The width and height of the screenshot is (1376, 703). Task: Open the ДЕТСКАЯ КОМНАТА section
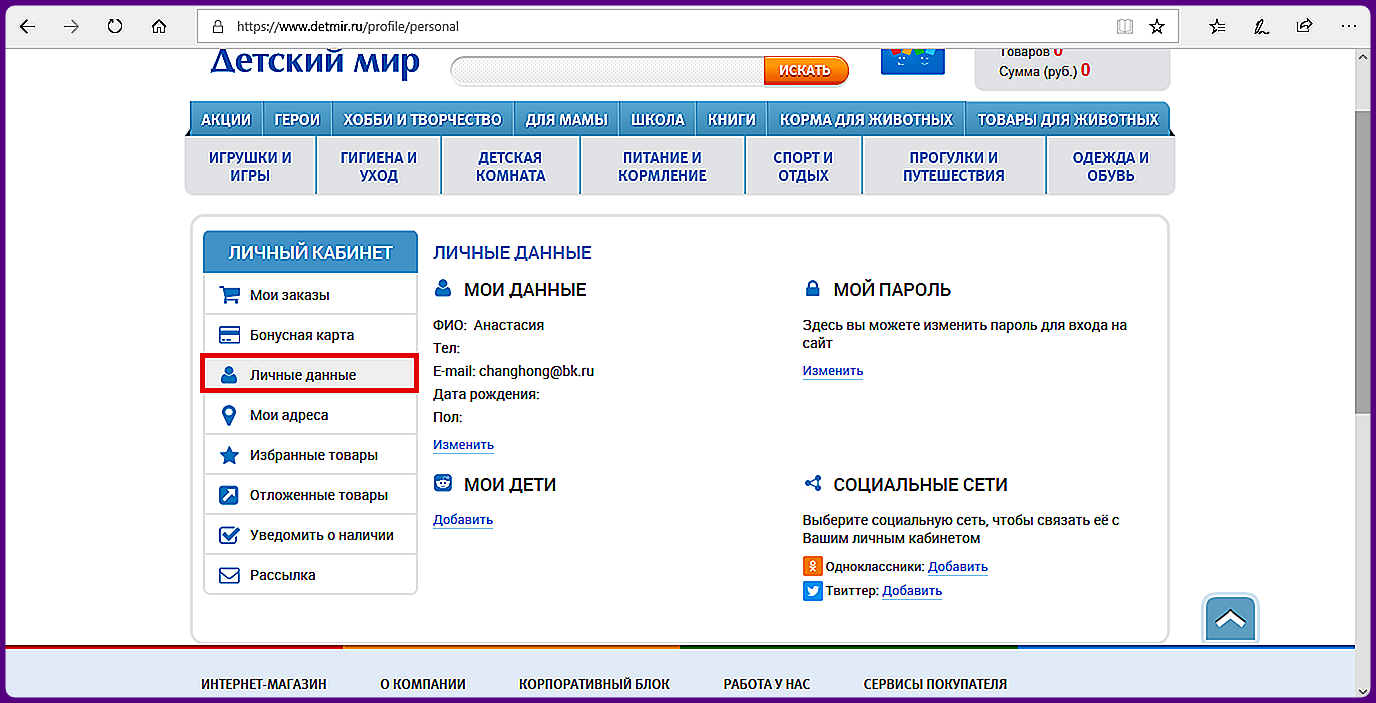click(511, 166)
